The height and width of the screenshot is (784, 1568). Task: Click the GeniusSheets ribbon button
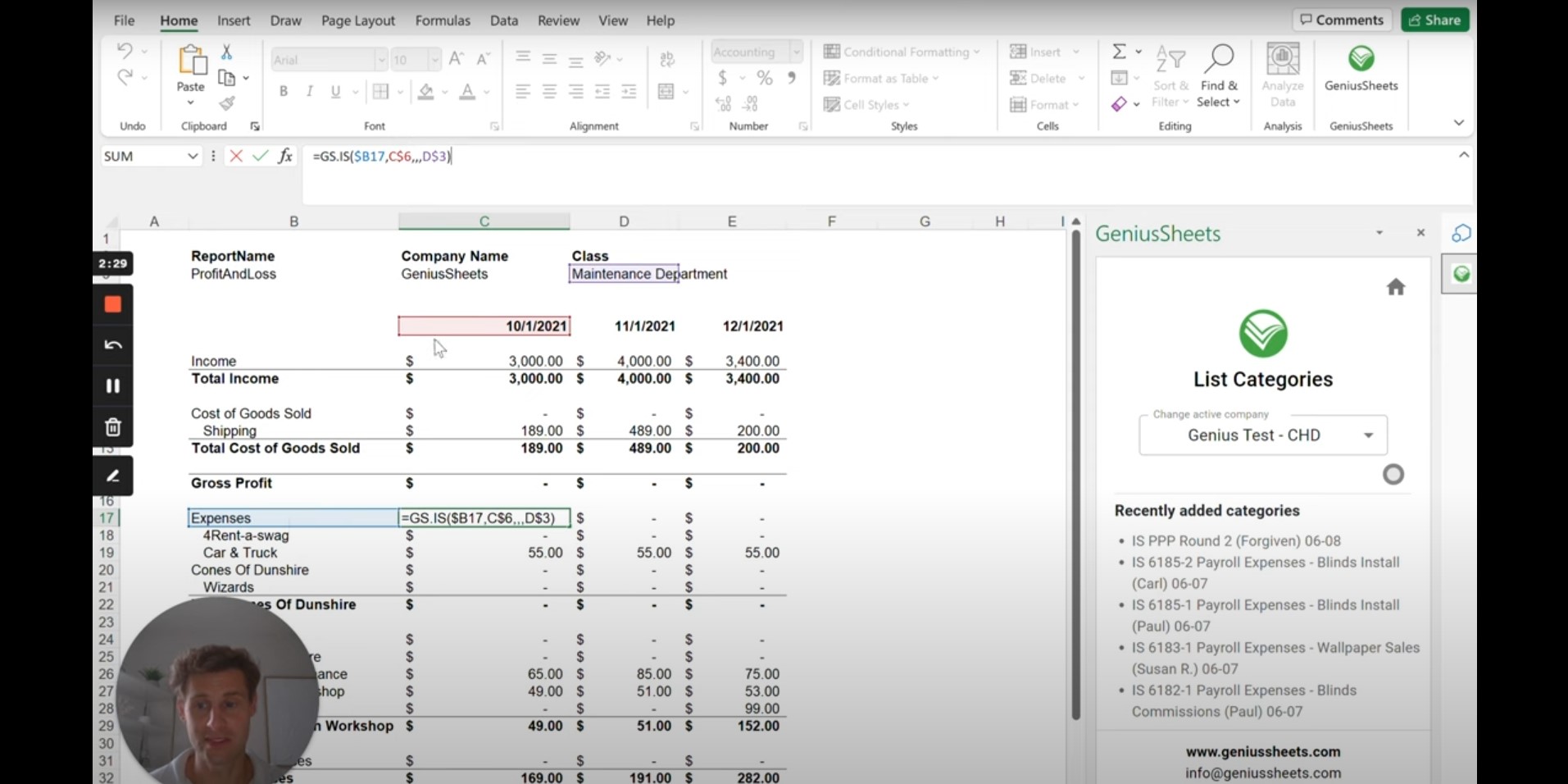click(x=1361, y=69)
